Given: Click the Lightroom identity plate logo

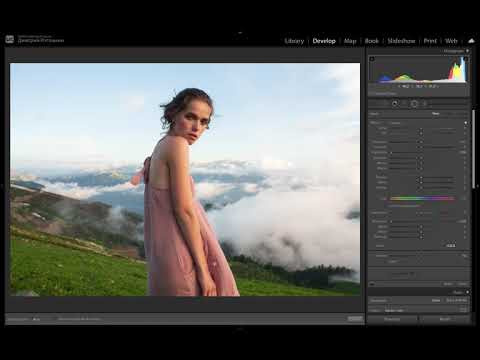Looking at the screenshot, I should click(9, 39).
